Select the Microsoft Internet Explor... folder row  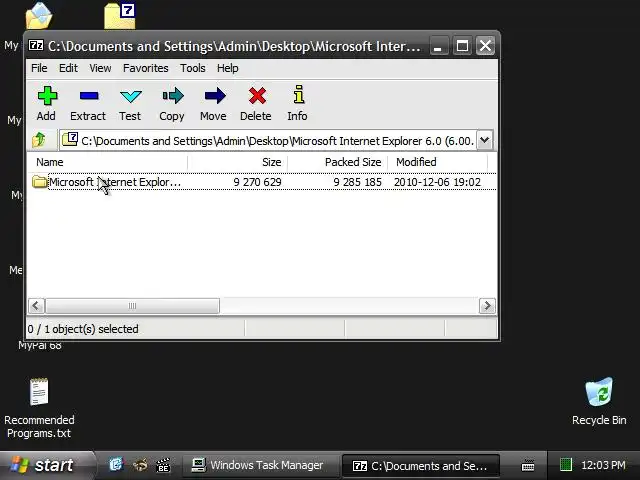(x=262, y=182)
